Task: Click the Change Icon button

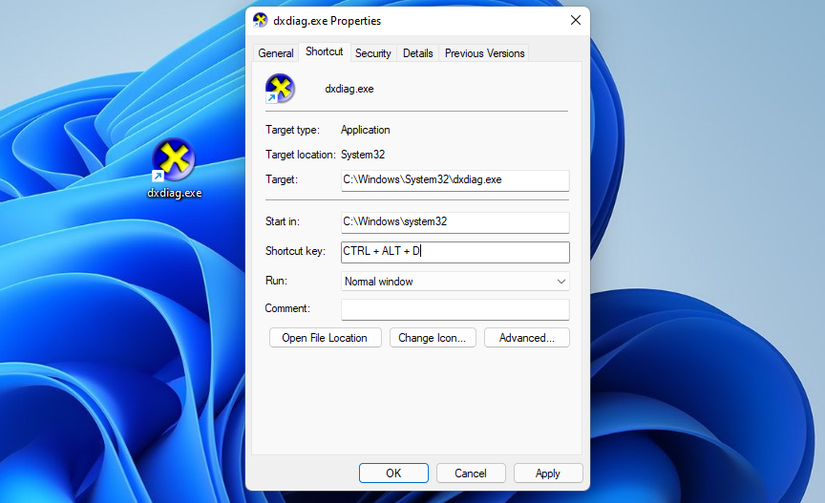Action: coord(432,338)
